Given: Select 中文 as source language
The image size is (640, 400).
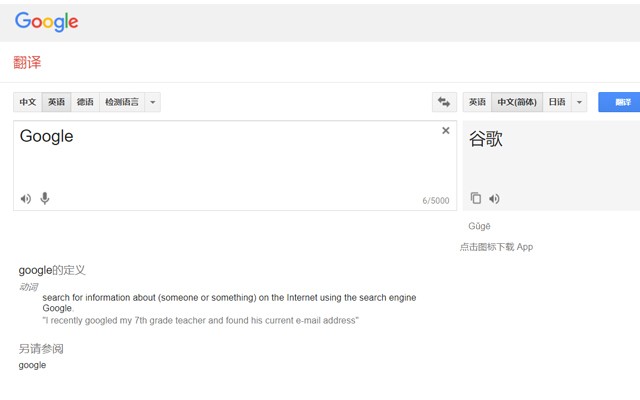Looking at the screenshot, I should point(27,102).
